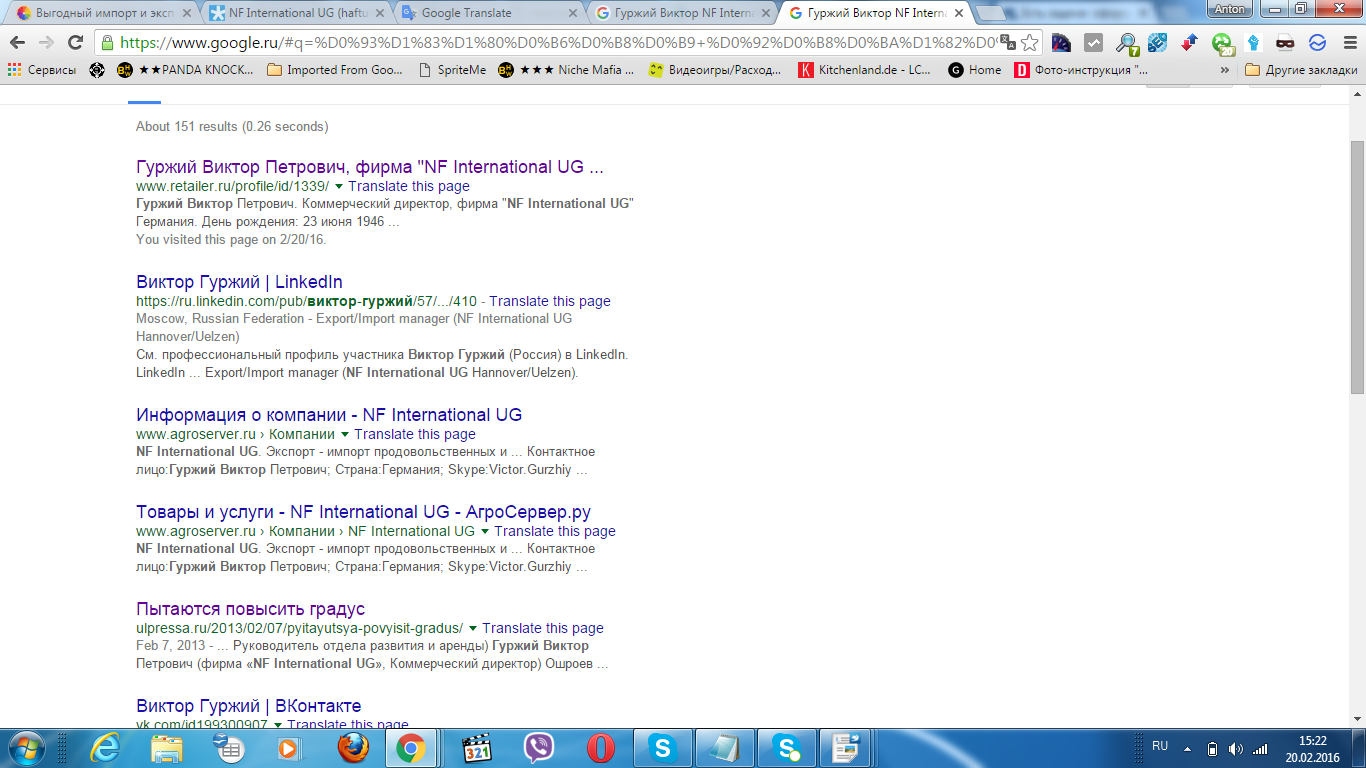Viewport: 1366px width, 768px height.
Task: Expand the dropdown arrow beside the retailer.ru URL
Action: tap(339, 187)
